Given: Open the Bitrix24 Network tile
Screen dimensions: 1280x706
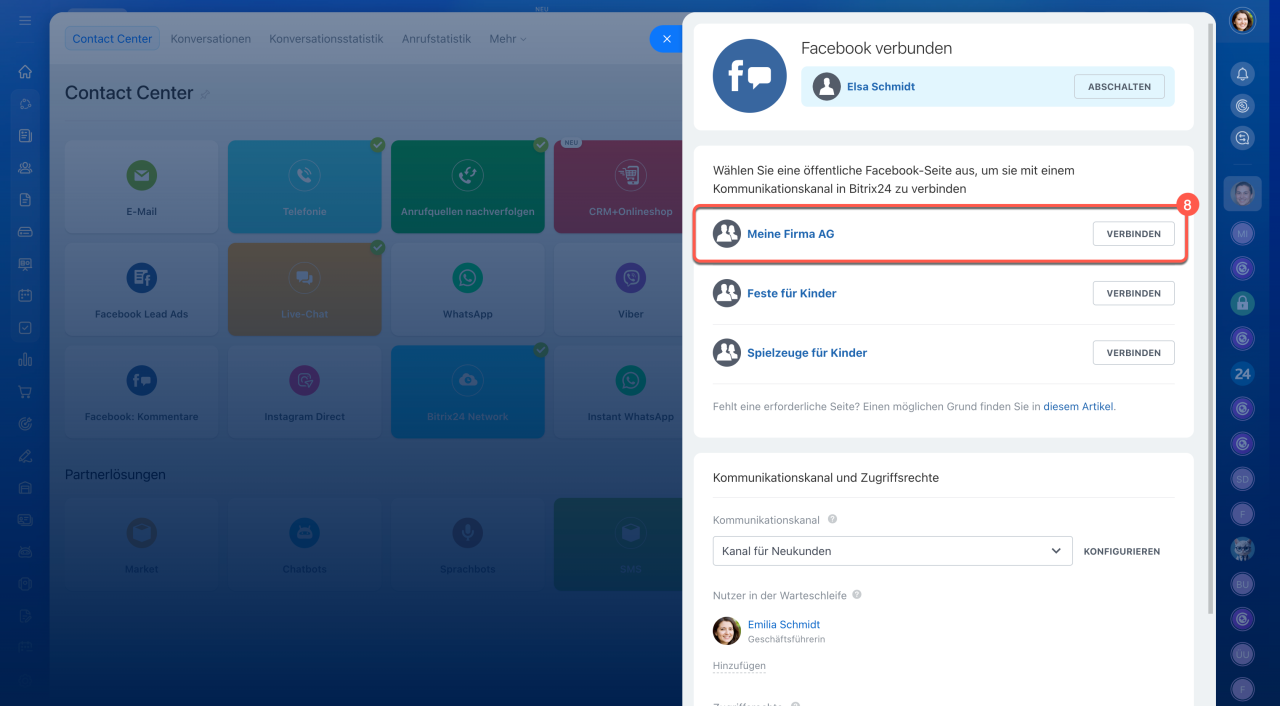Looking at the screenshot, I should [x=467, y=392].
